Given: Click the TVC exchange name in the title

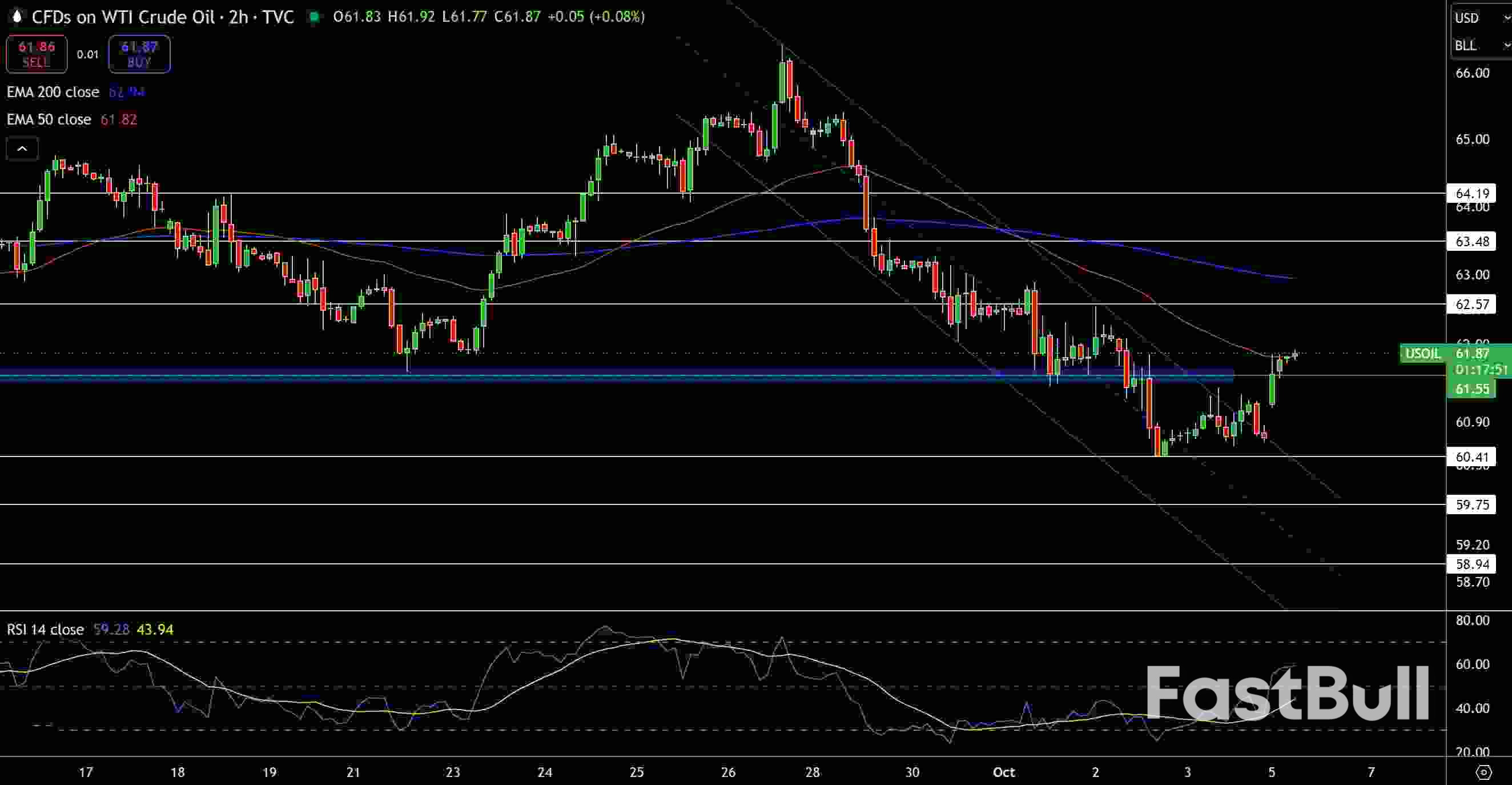Looking at the screenshot, I should coord(276,17).
